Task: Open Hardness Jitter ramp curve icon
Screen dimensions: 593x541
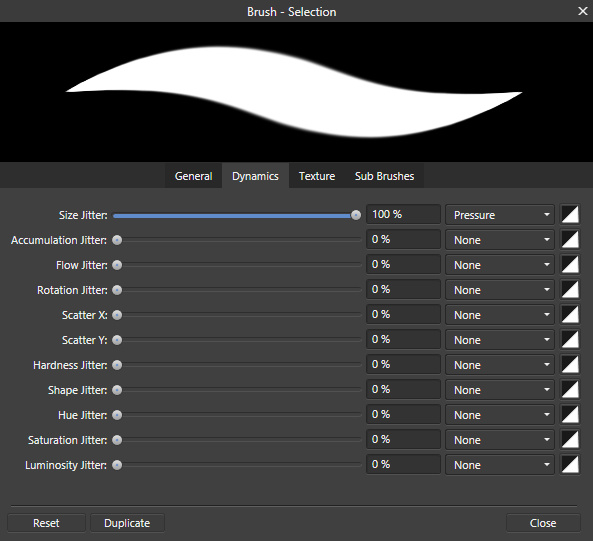Action: coord(570,364)
